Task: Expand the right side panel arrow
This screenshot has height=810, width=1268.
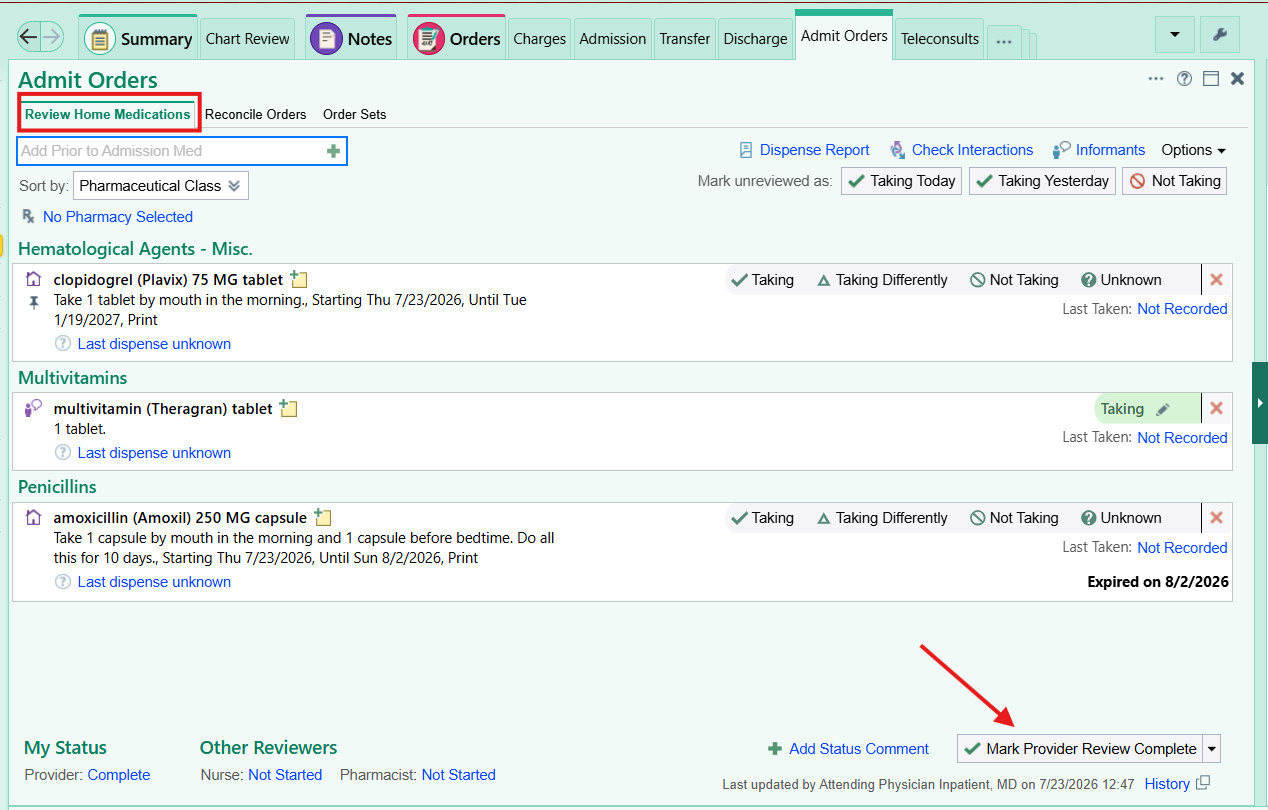Action: tap(1260, 403)
